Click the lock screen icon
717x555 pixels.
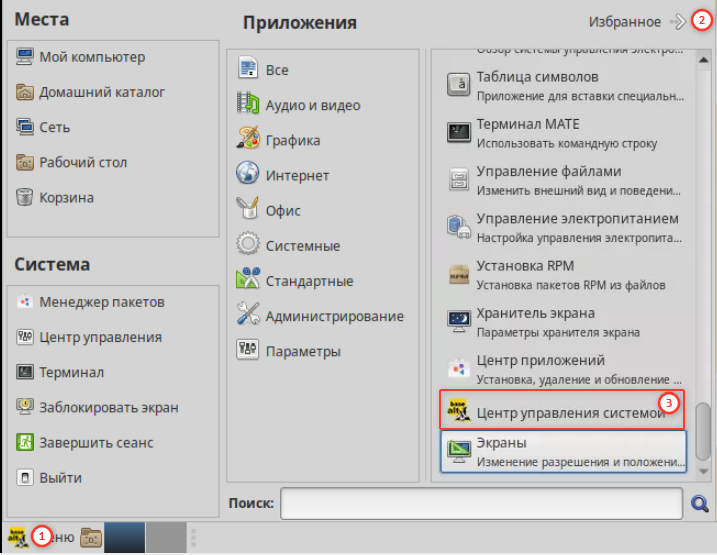click(24, 407)
